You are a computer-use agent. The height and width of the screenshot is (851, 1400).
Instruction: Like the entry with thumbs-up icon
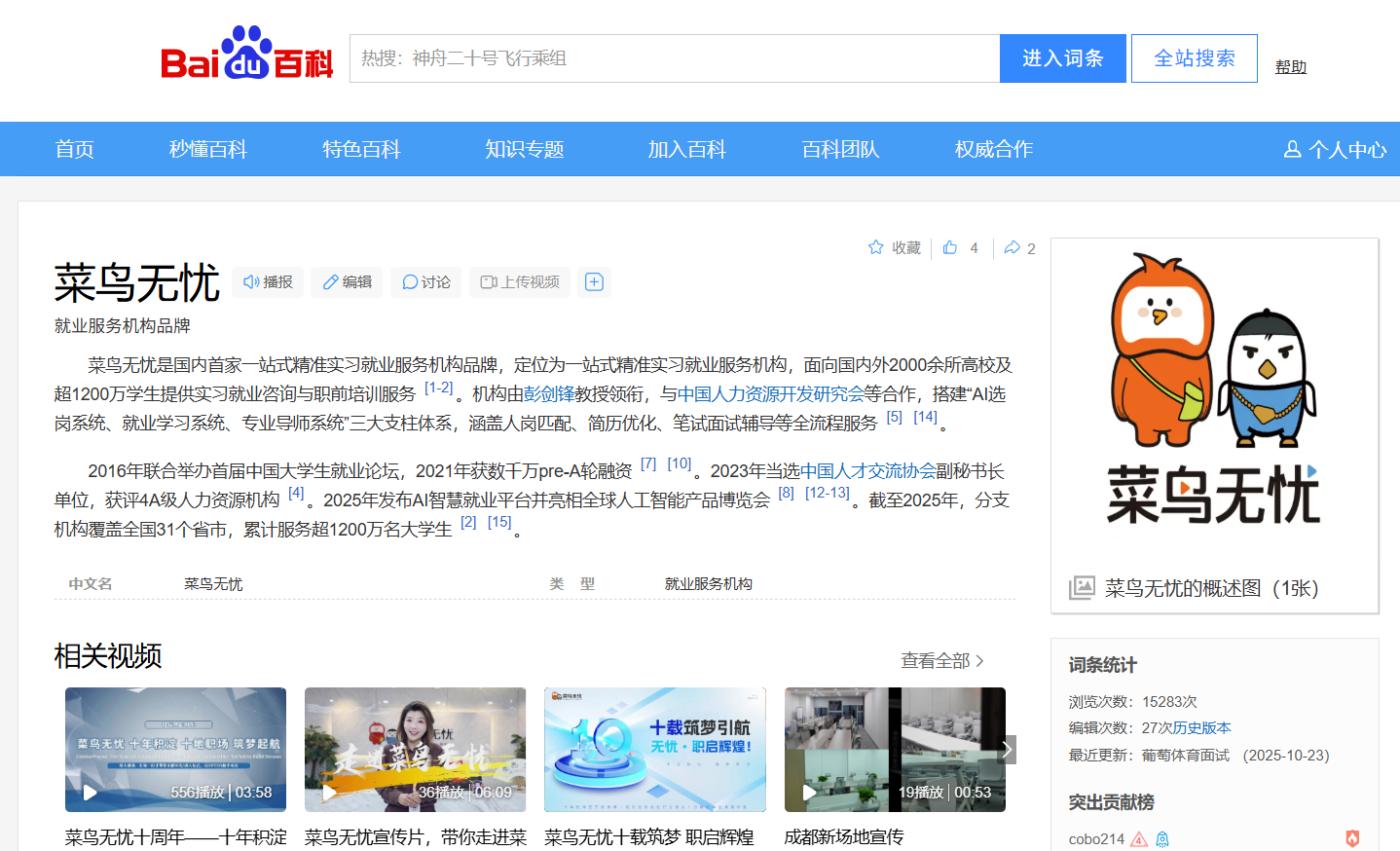coord(950,247)
